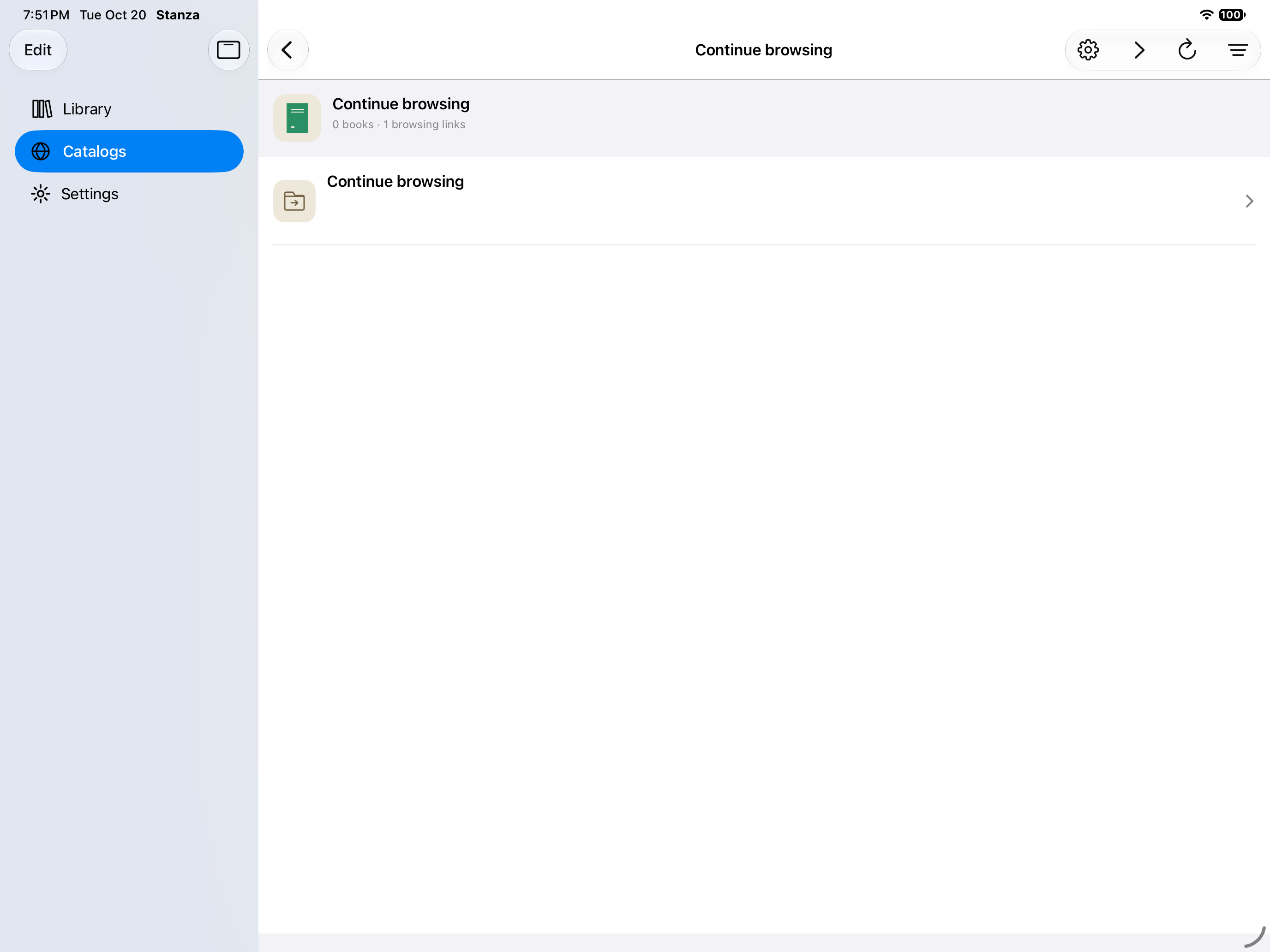Click the folder arrow icon of Continue browsing row
The image size is (1270, 952).
point(294,202)
